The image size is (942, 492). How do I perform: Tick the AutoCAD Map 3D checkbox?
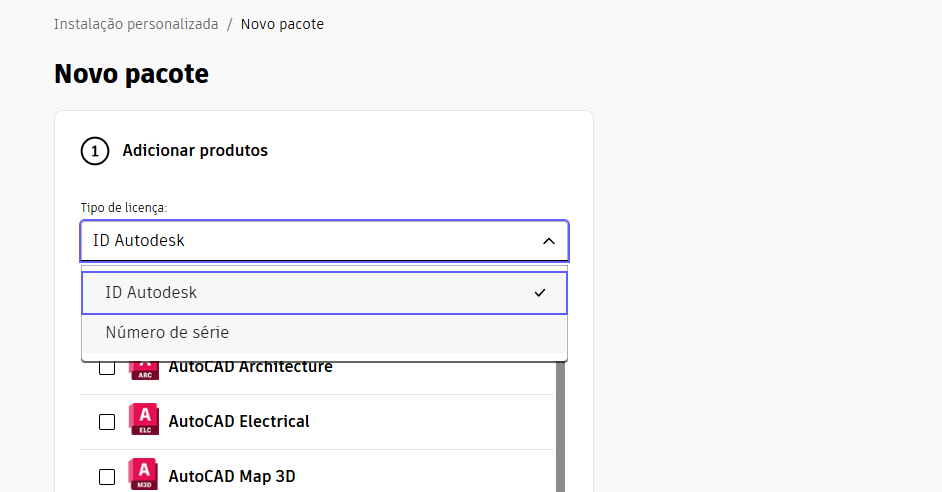(107, 476)
